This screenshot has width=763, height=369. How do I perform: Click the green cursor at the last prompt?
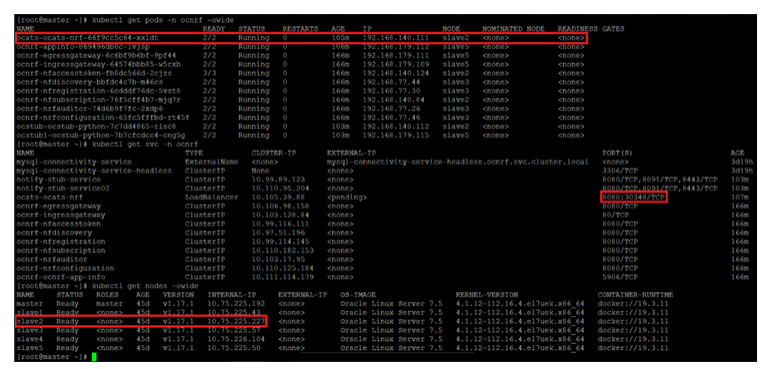[x=94, y=357]
